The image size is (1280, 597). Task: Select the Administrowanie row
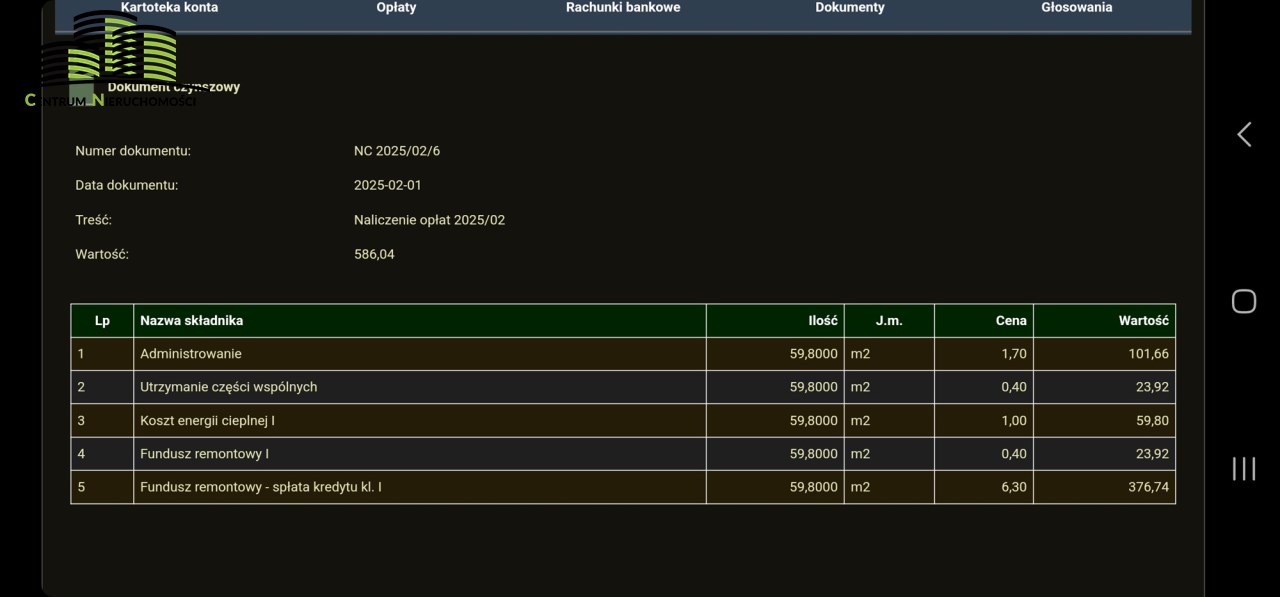coord(191,354)
